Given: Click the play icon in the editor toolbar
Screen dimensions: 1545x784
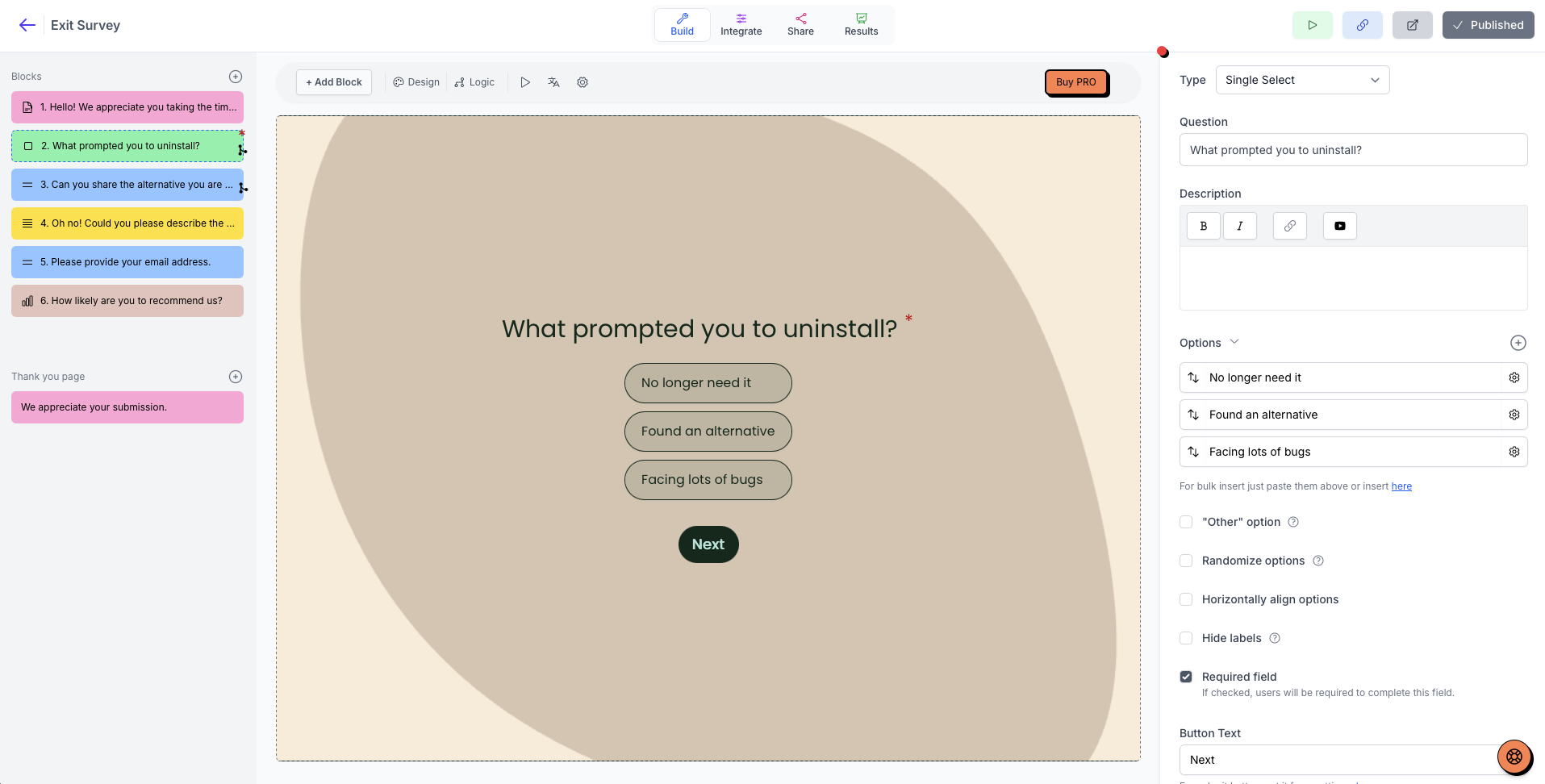Looking at the screenshot, I should tap(525, 82).
